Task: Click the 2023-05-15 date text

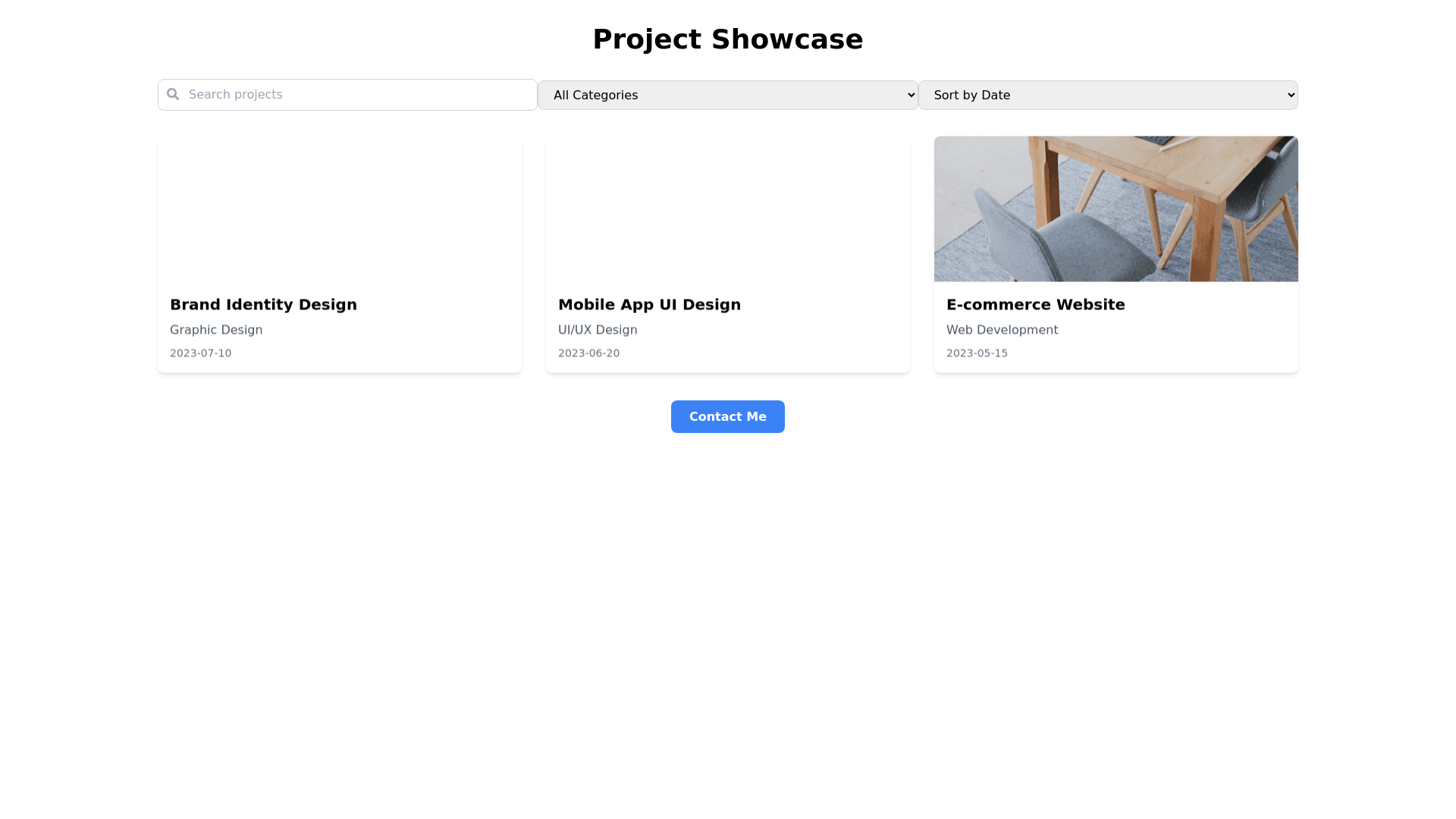Action: (977, 353)
